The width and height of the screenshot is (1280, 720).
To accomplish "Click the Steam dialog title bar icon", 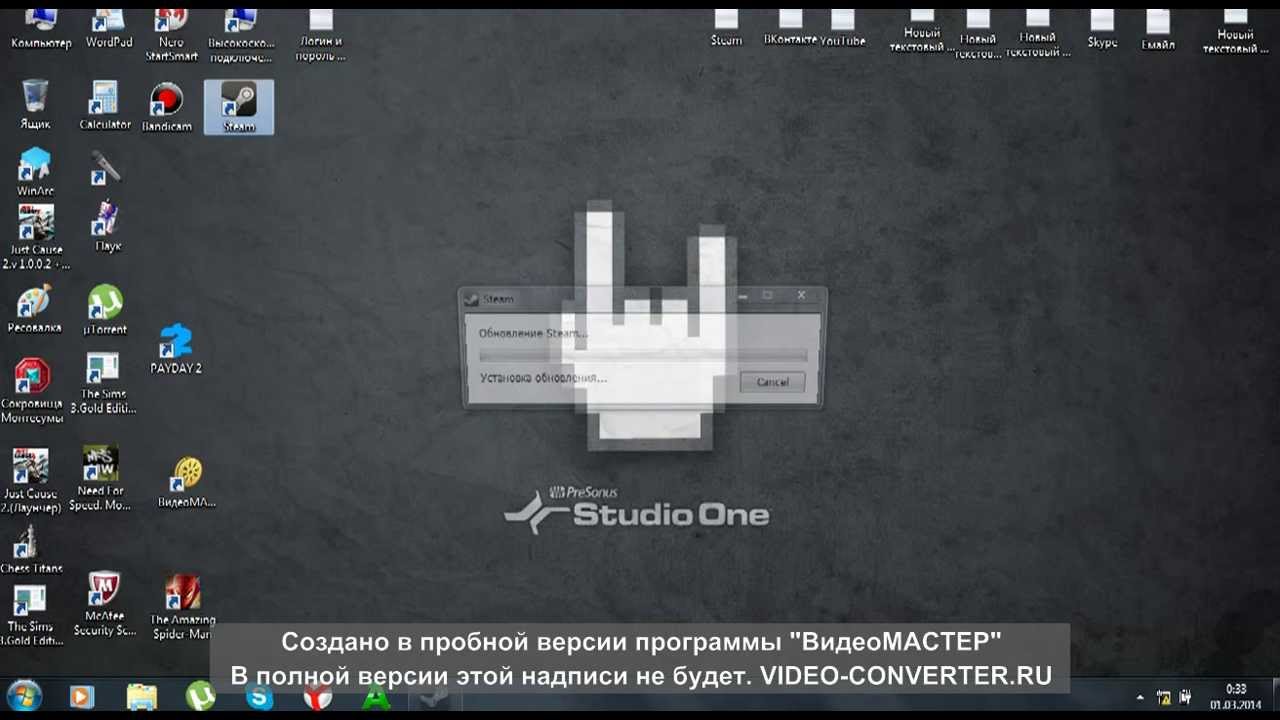I will [x=472, y=298].
